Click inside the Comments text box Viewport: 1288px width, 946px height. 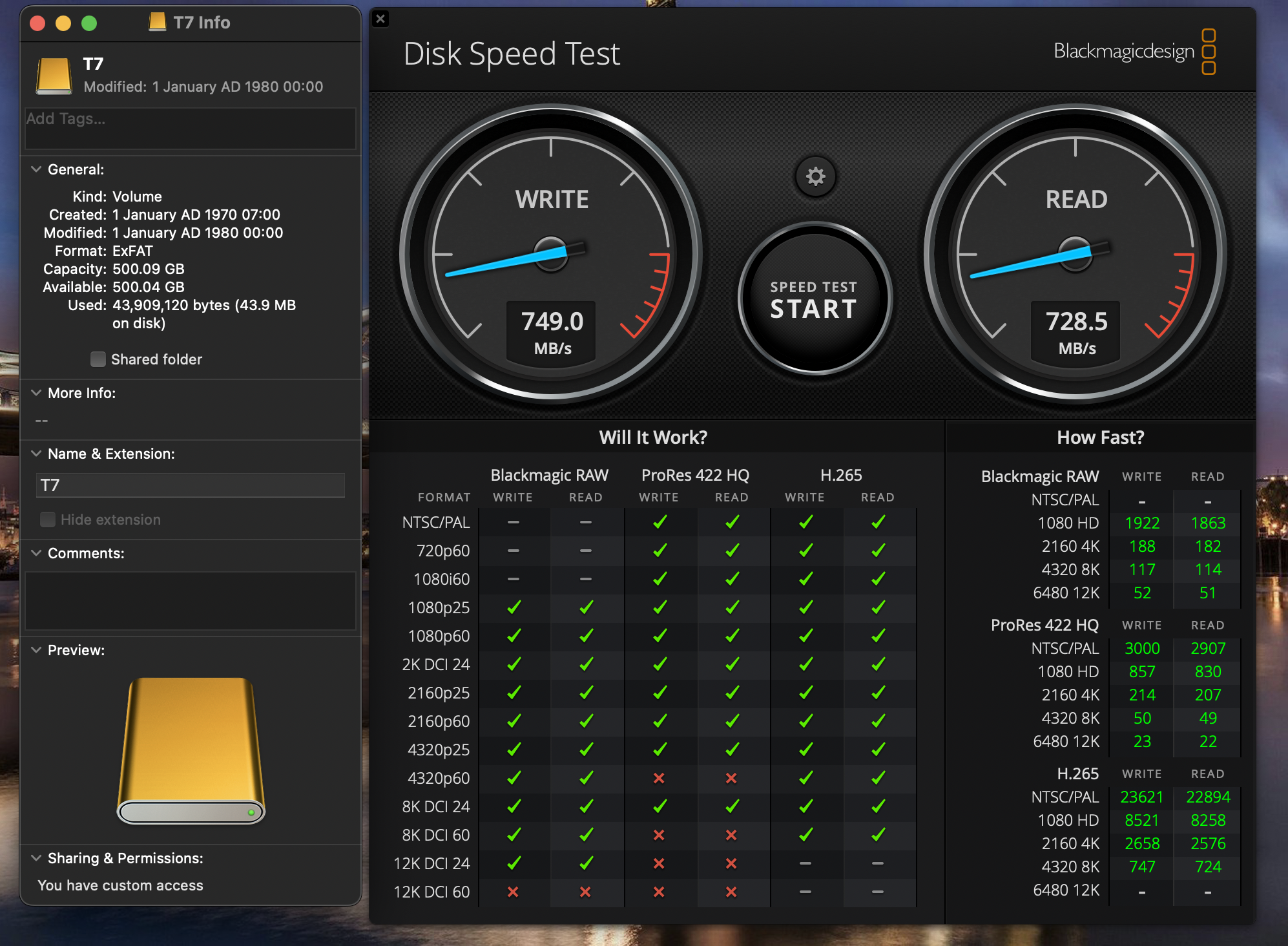(x=190, y=600)
